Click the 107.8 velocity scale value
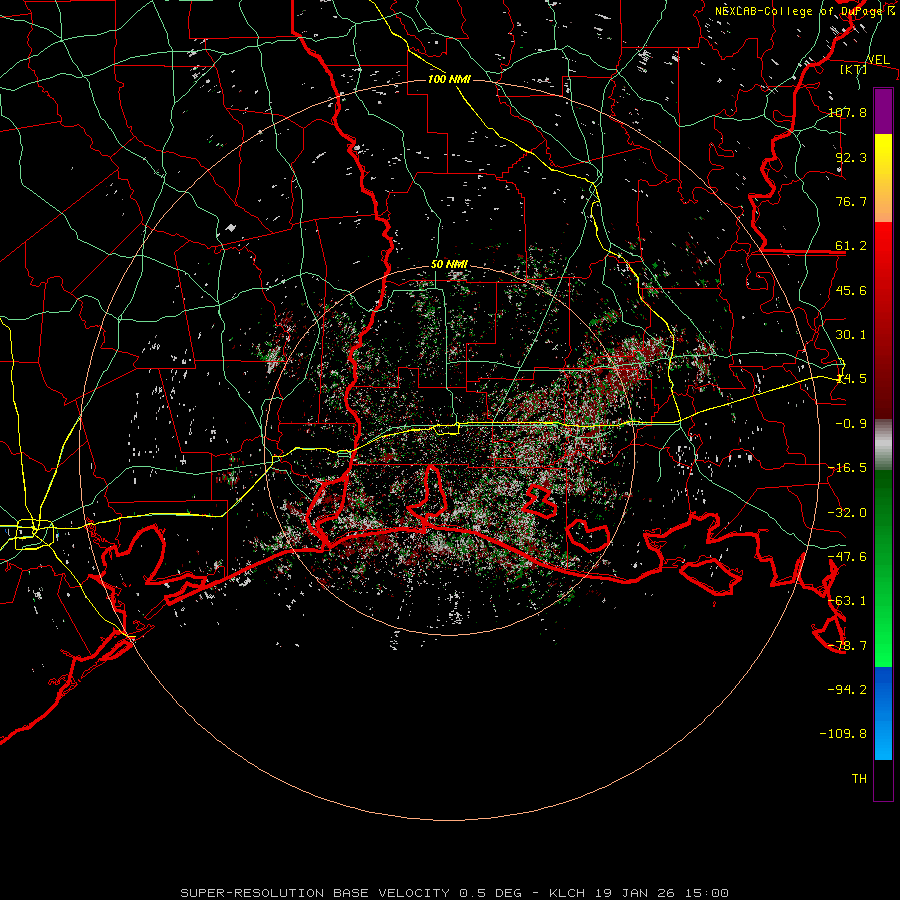This screenshot has width=900, height=900. (847, 112)
